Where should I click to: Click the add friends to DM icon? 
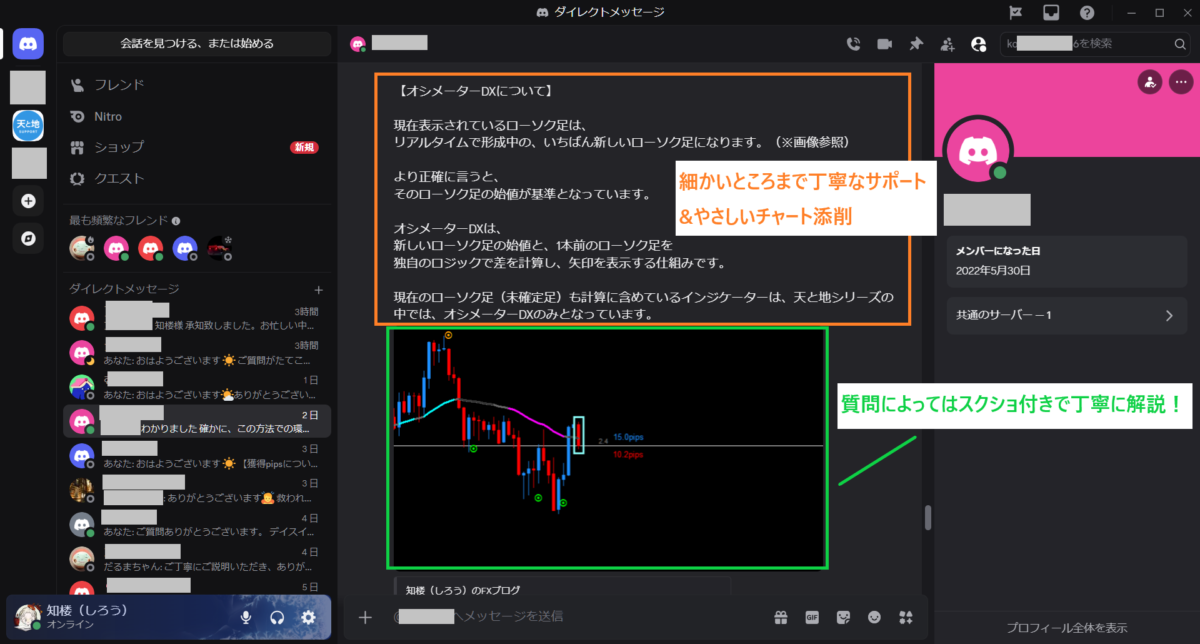point(947,44)
